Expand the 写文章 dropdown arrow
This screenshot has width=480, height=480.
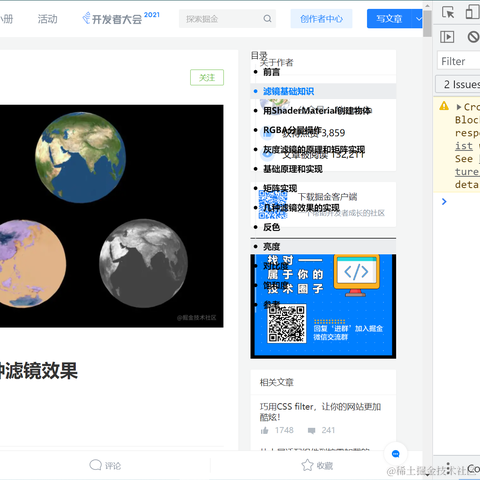click(418, 19)
